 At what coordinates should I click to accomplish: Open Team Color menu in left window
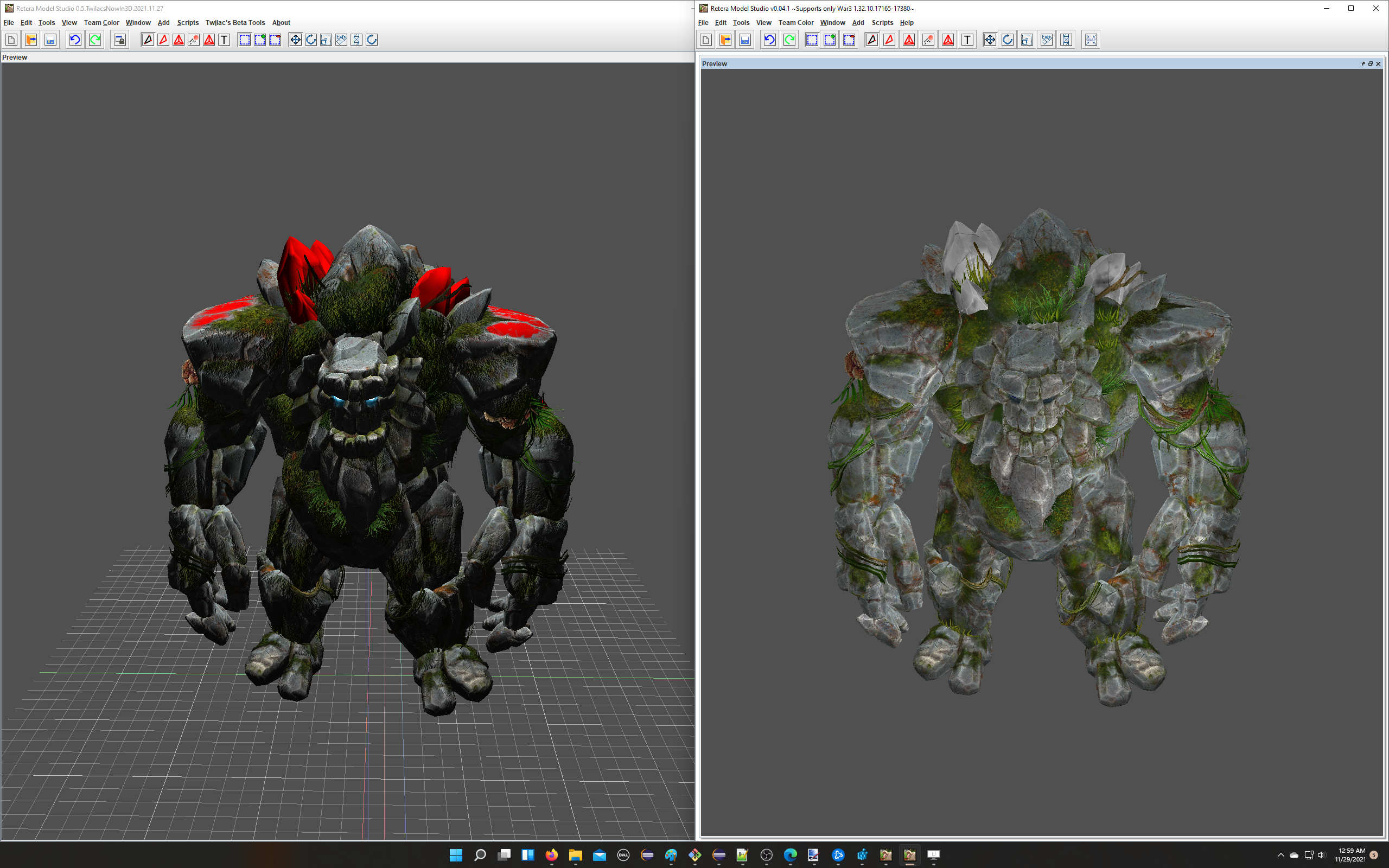(x=101, y=23)
